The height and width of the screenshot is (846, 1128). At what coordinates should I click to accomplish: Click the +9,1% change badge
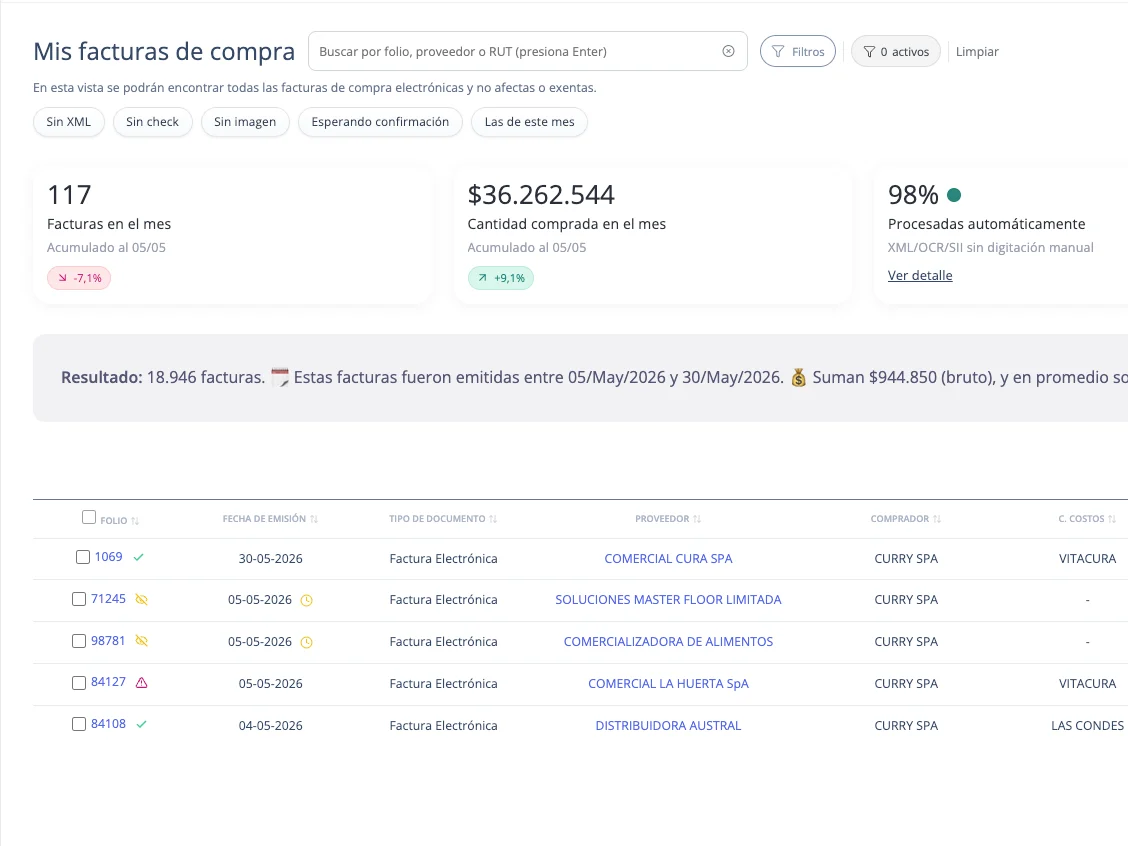[x=501, y=278]
